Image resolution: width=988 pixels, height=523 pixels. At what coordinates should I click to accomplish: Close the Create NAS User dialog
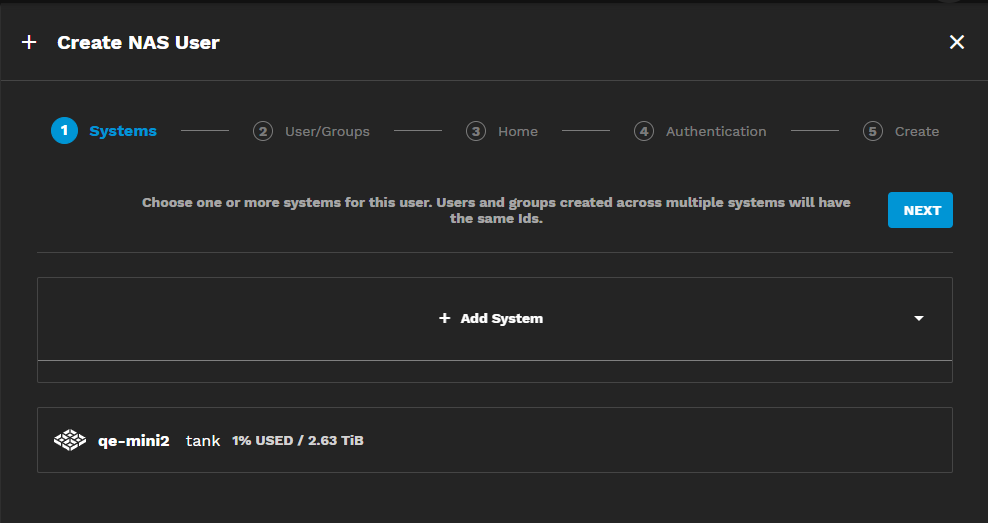point(956,42)
